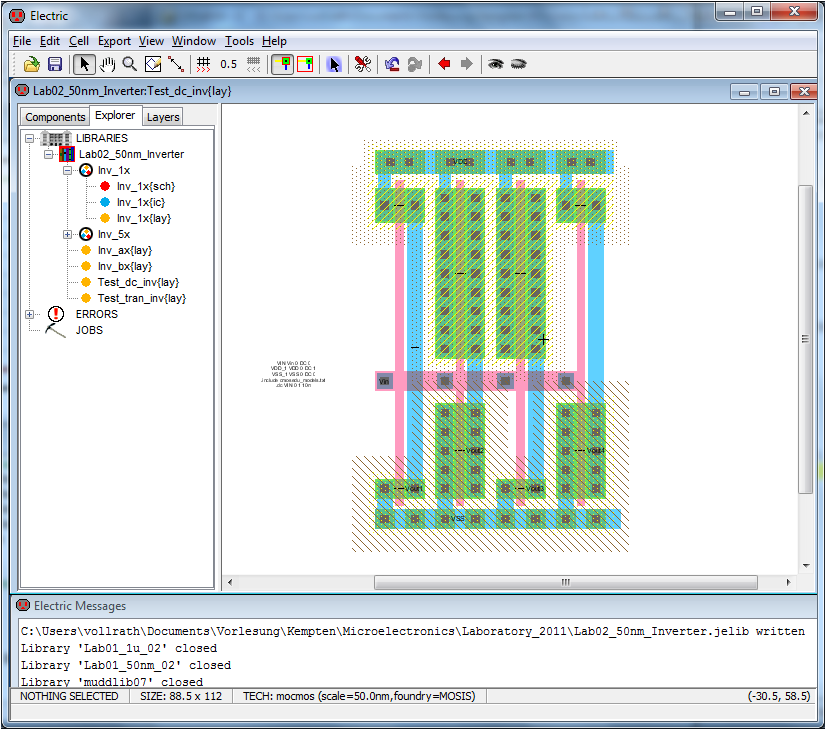Image resolution: width=826 pixels, height=730 pixels.
Task: Click the Save Library floppy disk icon
Action: [x=55, y=64]
